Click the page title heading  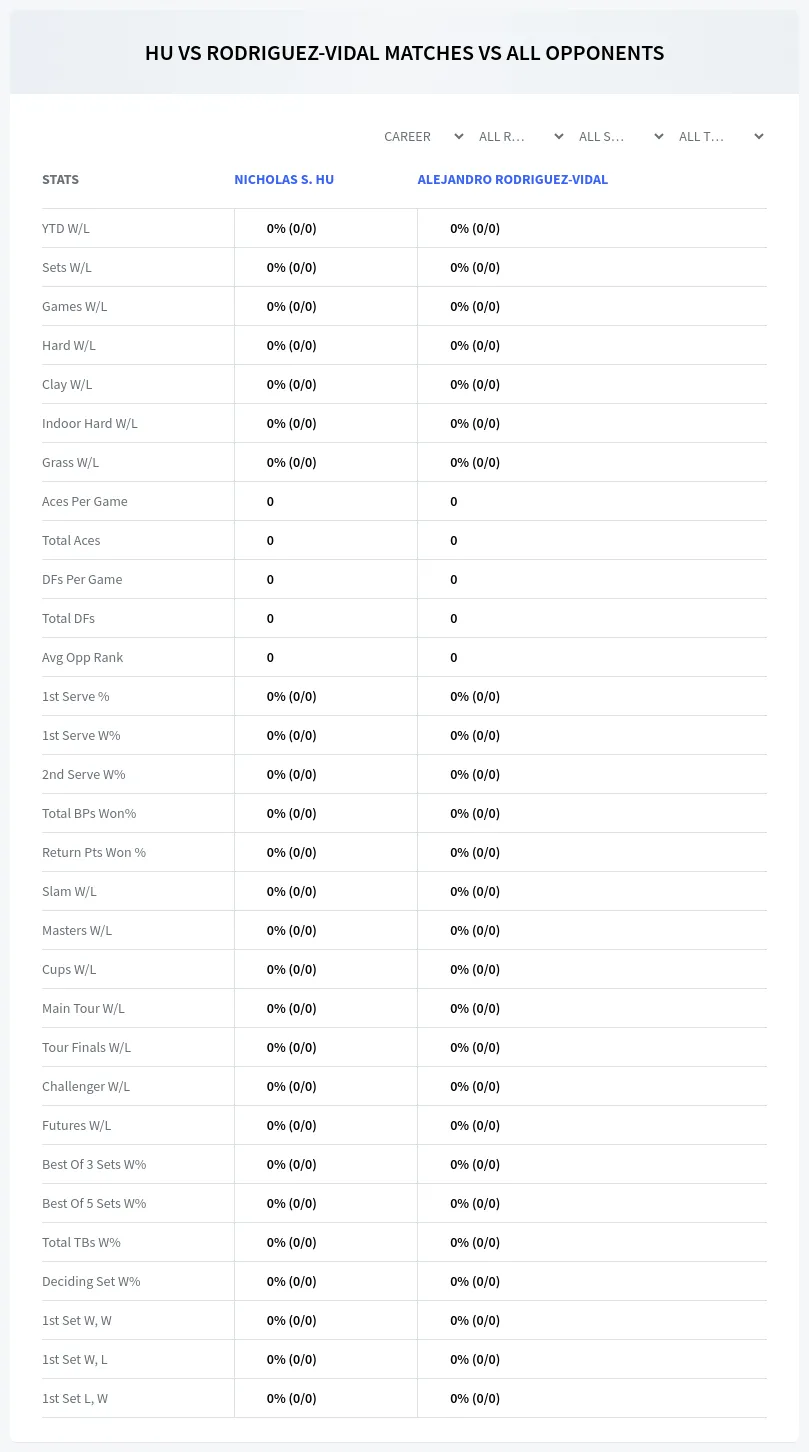[404, 53]
